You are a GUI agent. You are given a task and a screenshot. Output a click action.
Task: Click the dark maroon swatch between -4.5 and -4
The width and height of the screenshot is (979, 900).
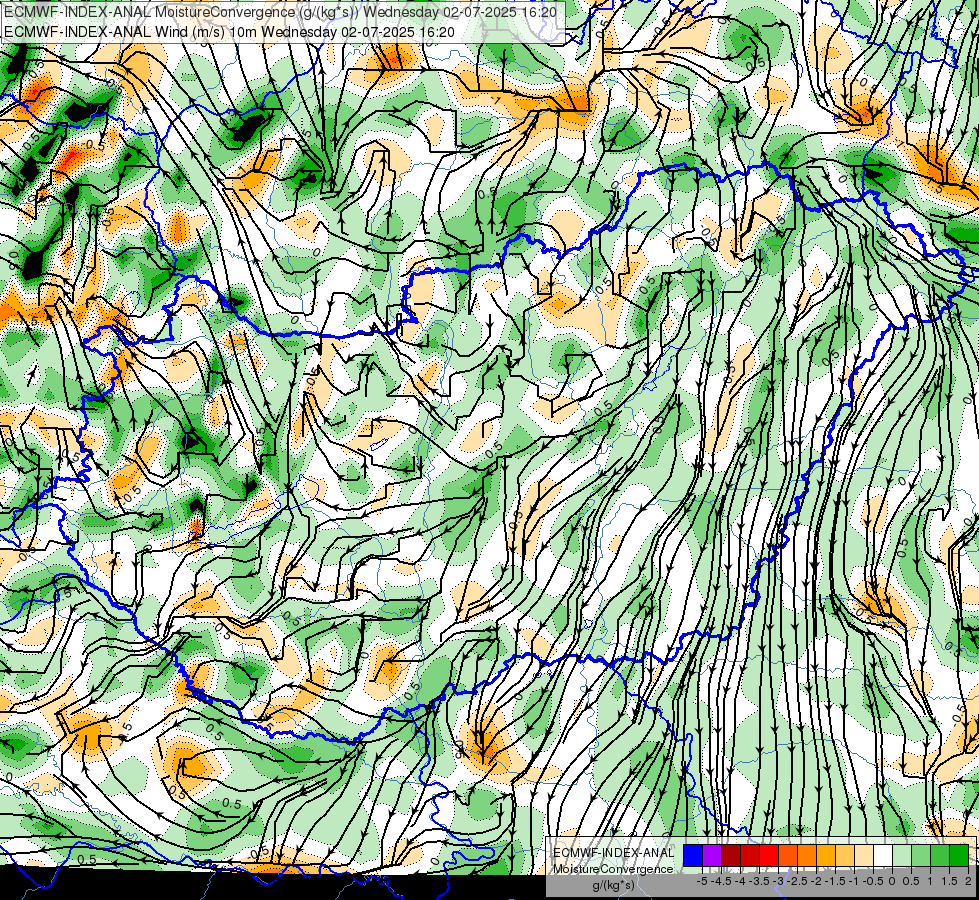point(731,856)
